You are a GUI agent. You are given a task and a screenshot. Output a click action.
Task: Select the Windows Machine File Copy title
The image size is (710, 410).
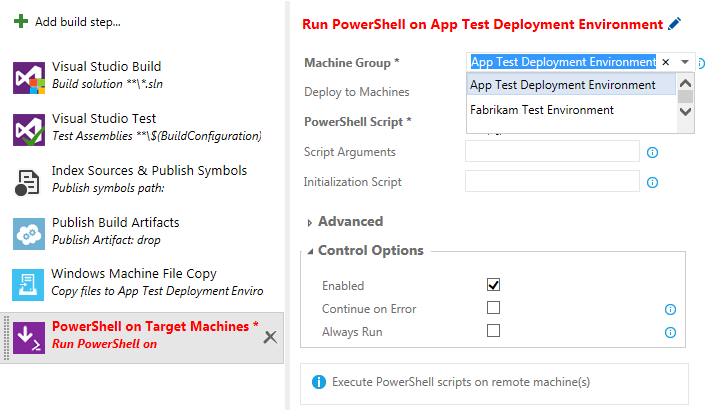[x=134, y=274]
